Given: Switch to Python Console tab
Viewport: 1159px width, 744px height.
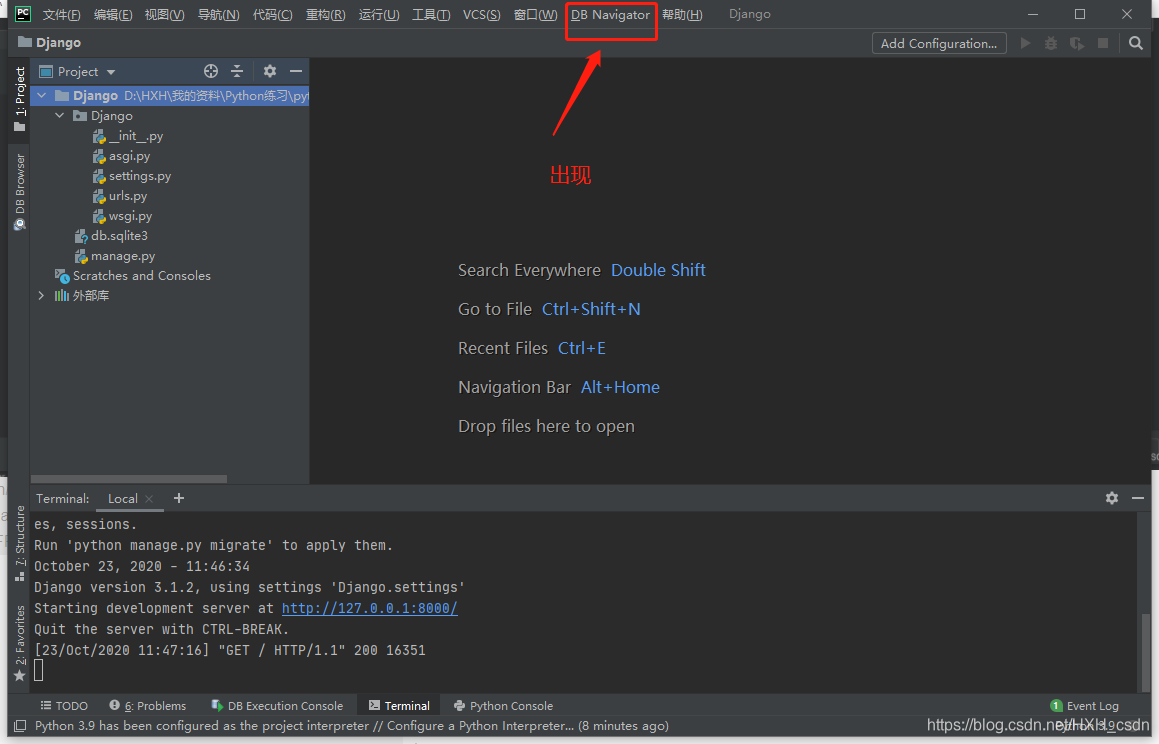Looking at the screenshot, I should (503, 706).
